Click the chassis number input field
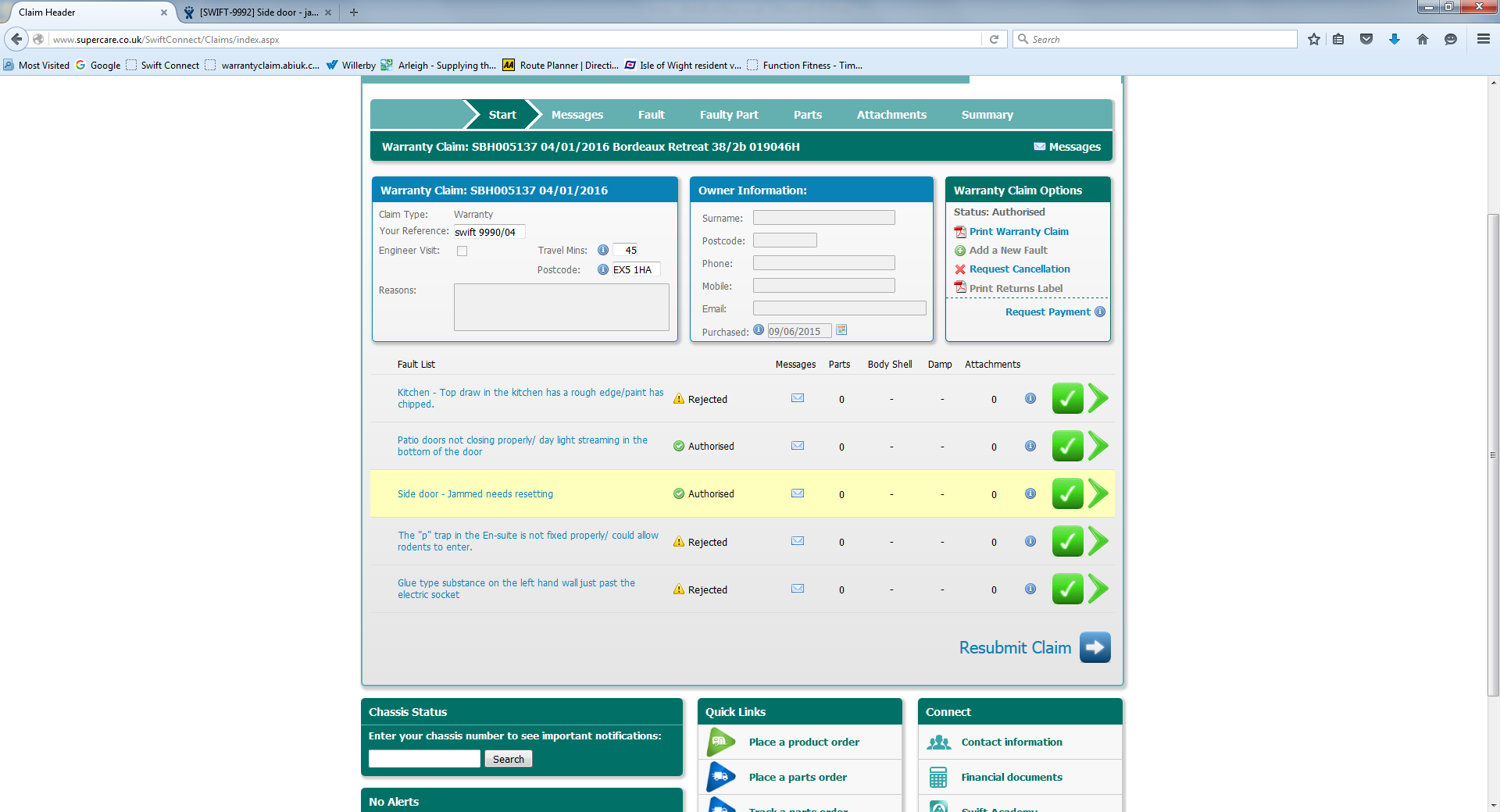 click(x=424, y=759)
